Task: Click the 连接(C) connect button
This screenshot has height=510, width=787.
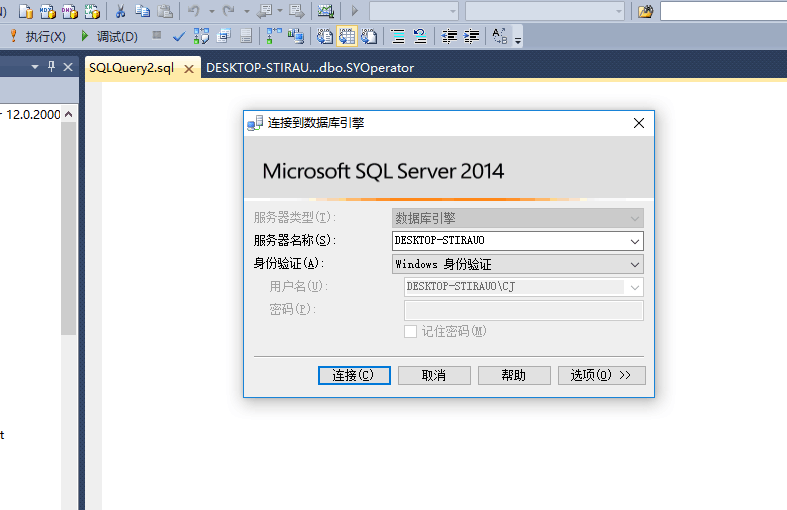Action: [x=354, y=375]
